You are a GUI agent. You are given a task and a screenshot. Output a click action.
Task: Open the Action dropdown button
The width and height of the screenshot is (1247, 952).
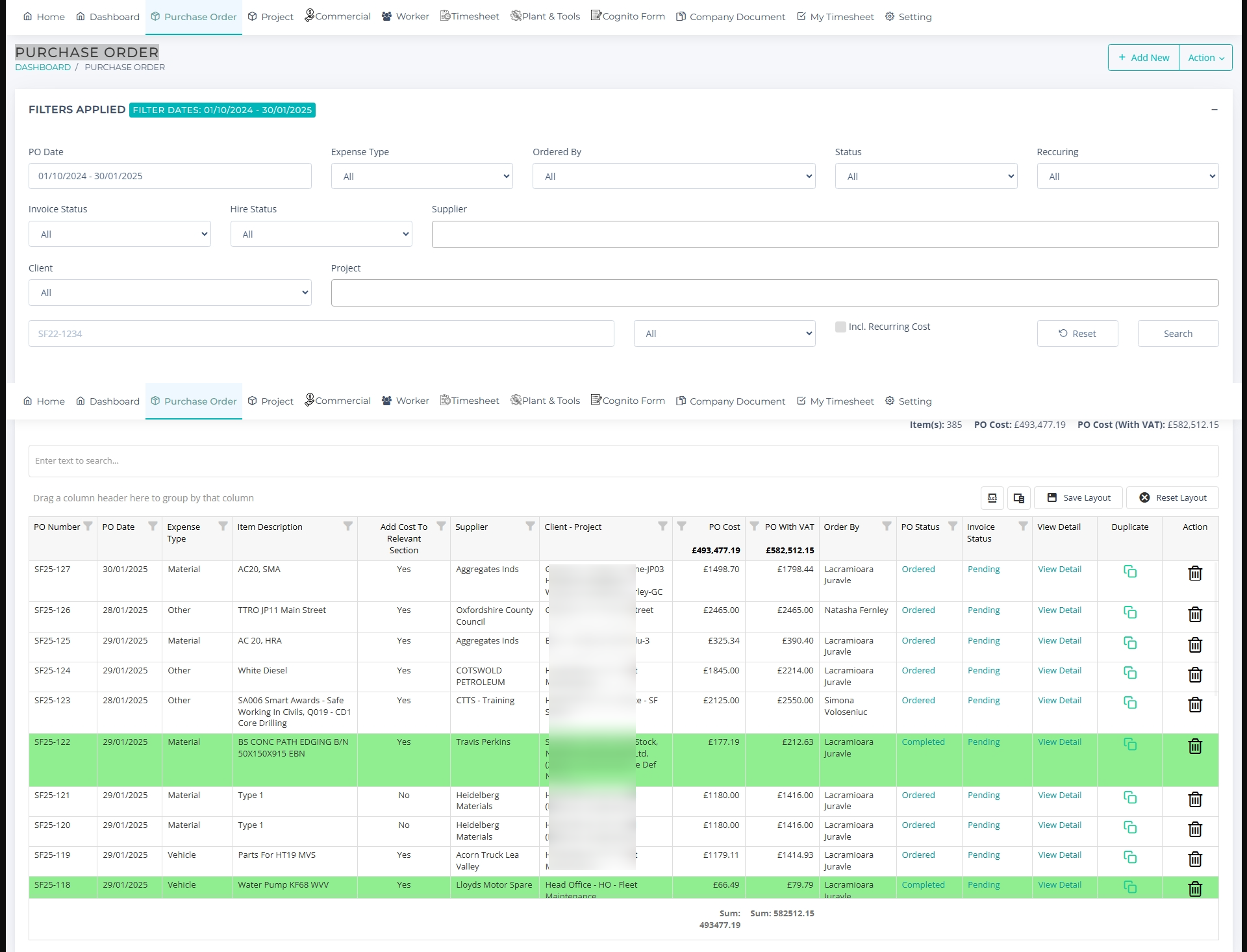[x=1205, y=58]
